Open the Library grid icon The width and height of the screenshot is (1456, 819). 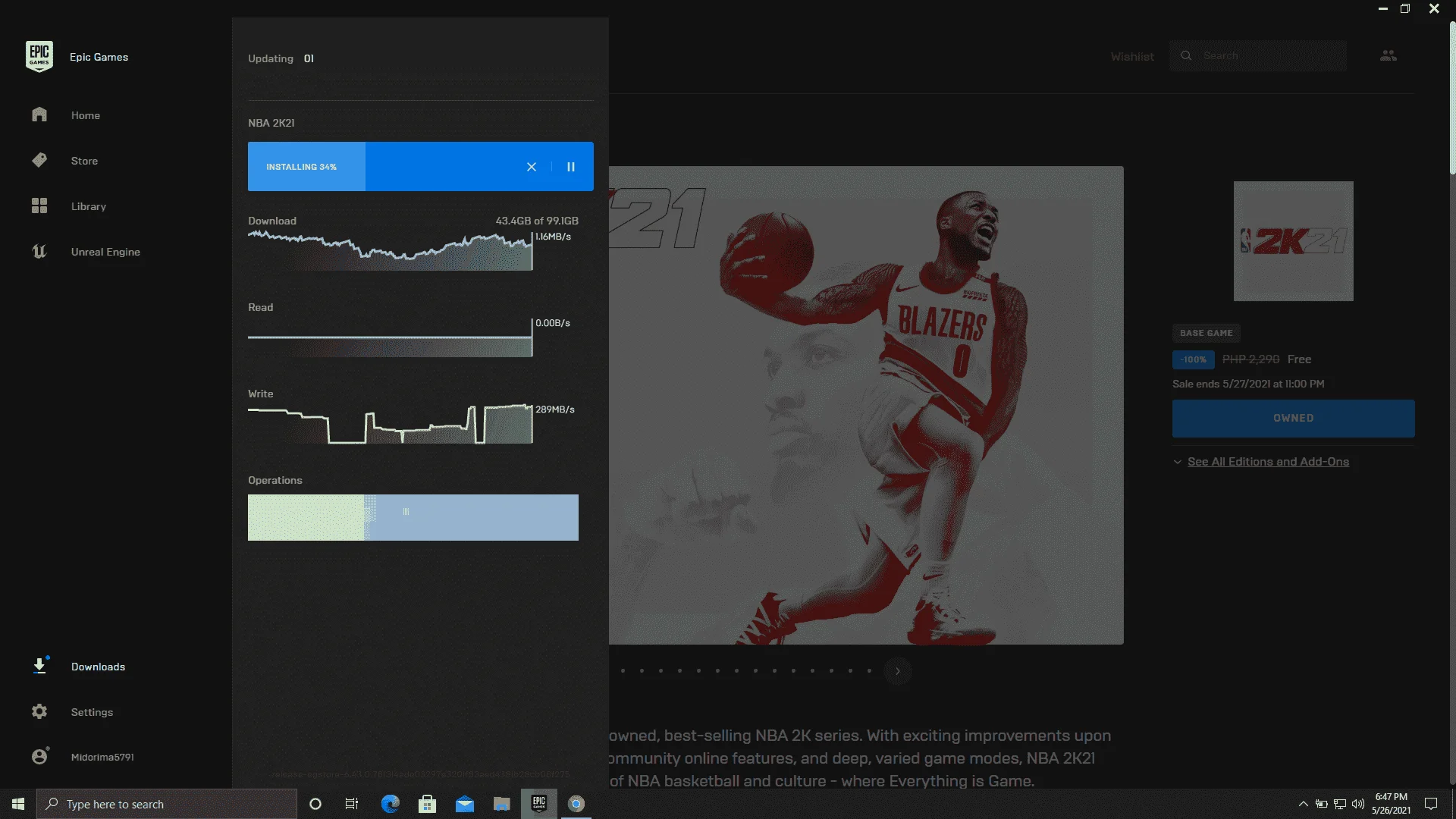click(39, 206)
